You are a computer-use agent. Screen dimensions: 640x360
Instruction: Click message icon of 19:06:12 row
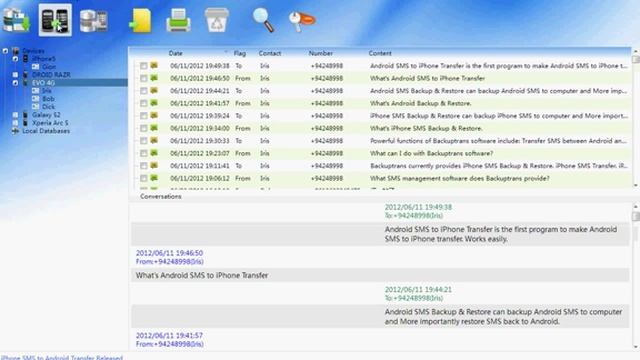click(154, 178)
